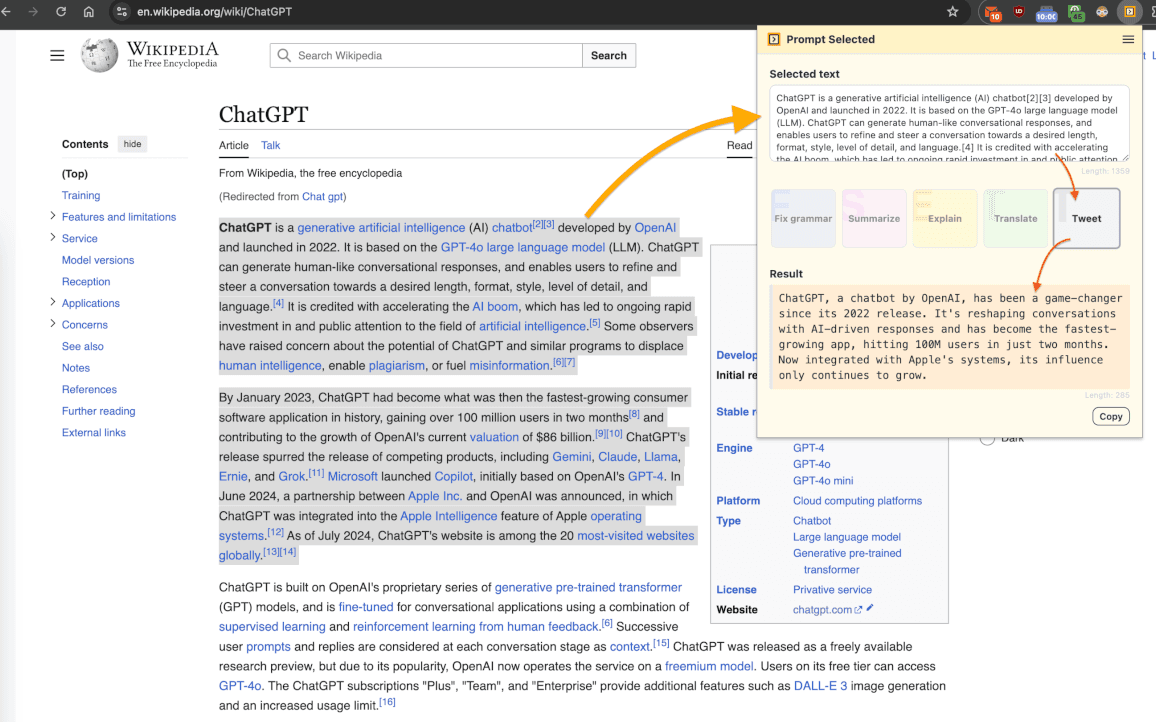Image resolution: width=1156 pixels, height=722 pixels.
Task: Click the Wikipedia globe logo
Action: pos(99,55)
